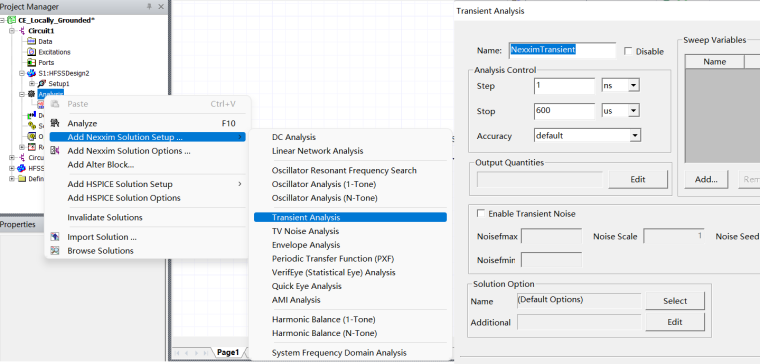Choose Browse Solutions from menu

click(148, 251)
